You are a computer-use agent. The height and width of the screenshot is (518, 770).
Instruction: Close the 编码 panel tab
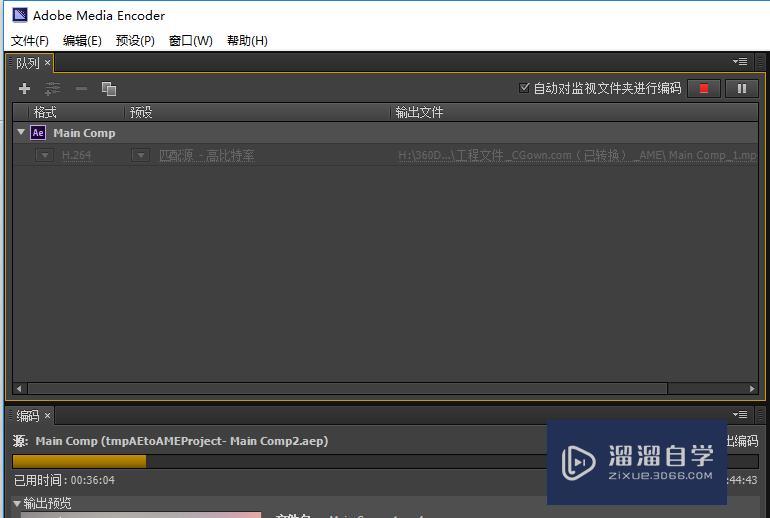tap(47, 416)
